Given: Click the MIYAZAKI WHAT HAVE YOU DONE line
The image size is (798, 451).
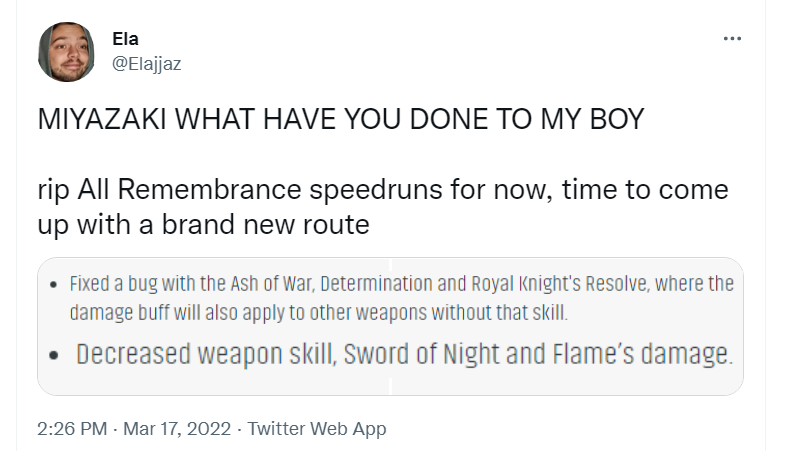Looking at the screenshot, I should point(341,119).
